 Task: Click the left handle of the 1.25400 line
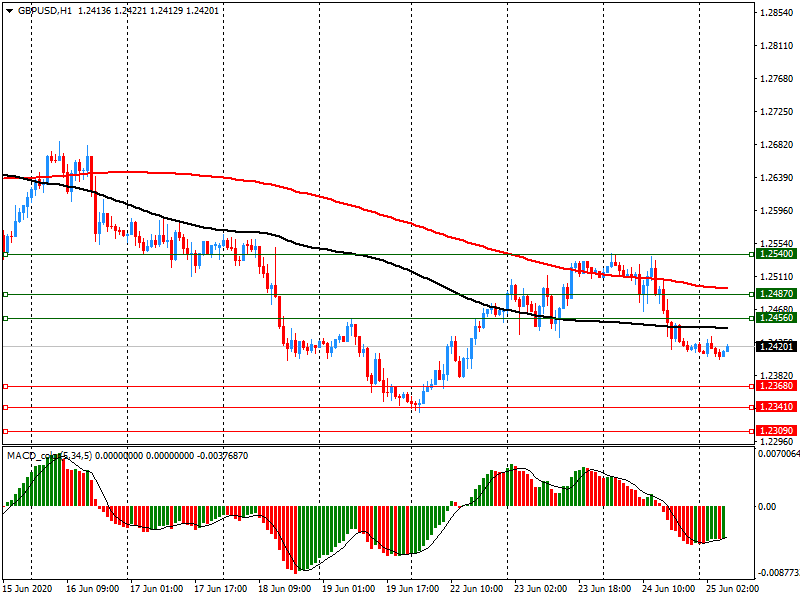click(6, 254)
